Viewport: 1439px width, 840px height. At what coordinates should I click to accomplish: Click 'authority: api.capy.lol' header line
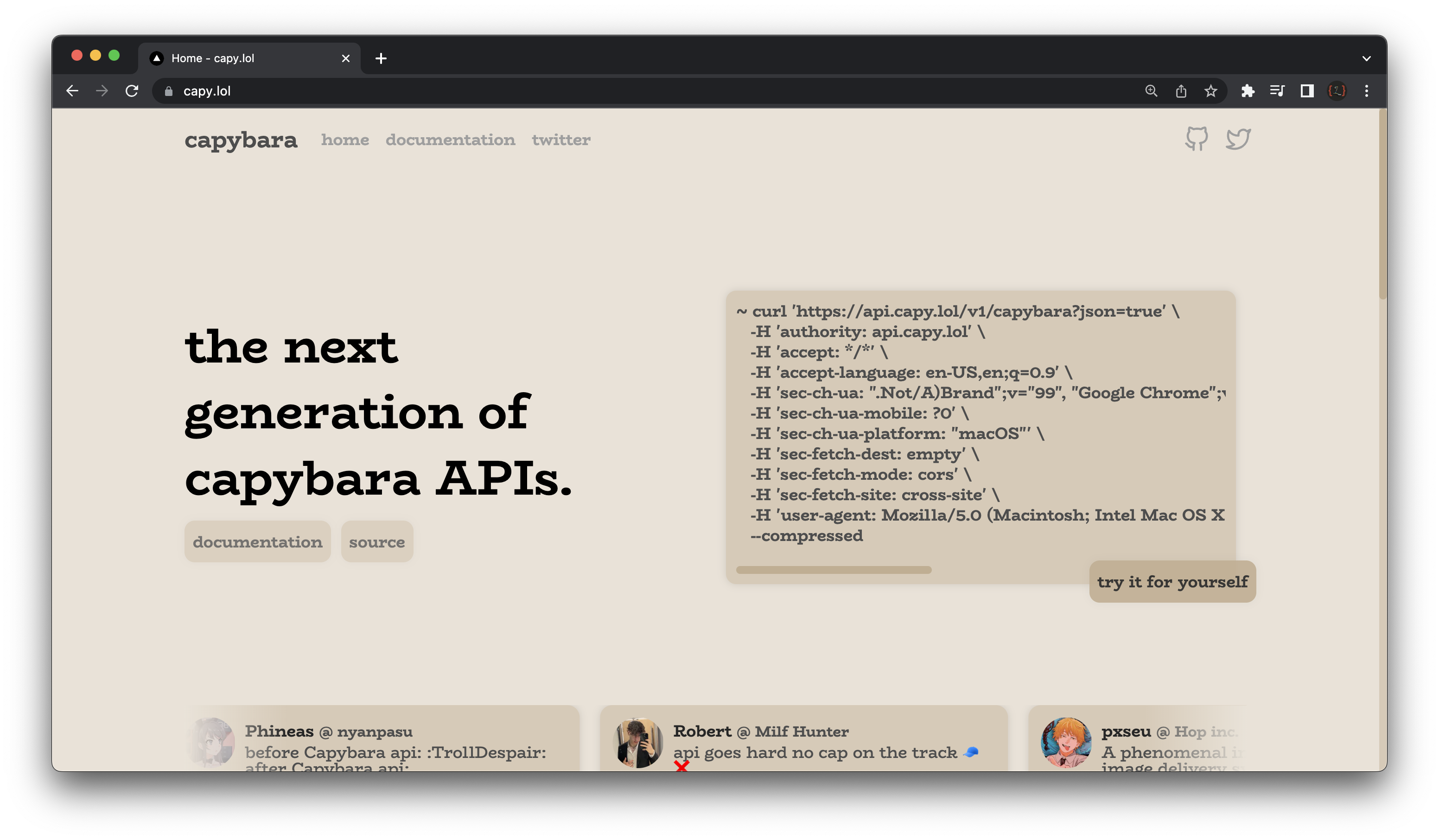point(867,332)
